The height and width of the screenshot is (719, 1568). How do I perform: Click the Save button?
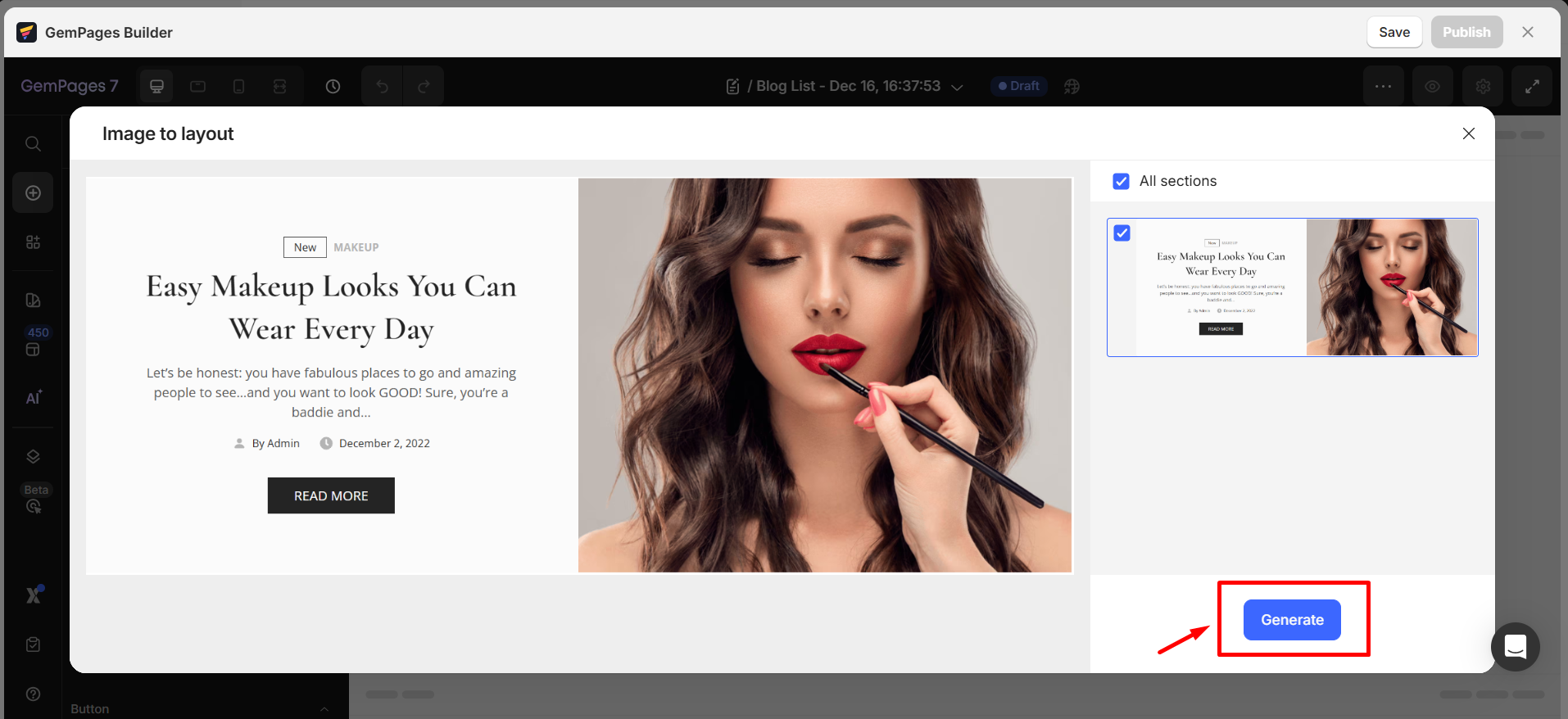[1394, 32]
